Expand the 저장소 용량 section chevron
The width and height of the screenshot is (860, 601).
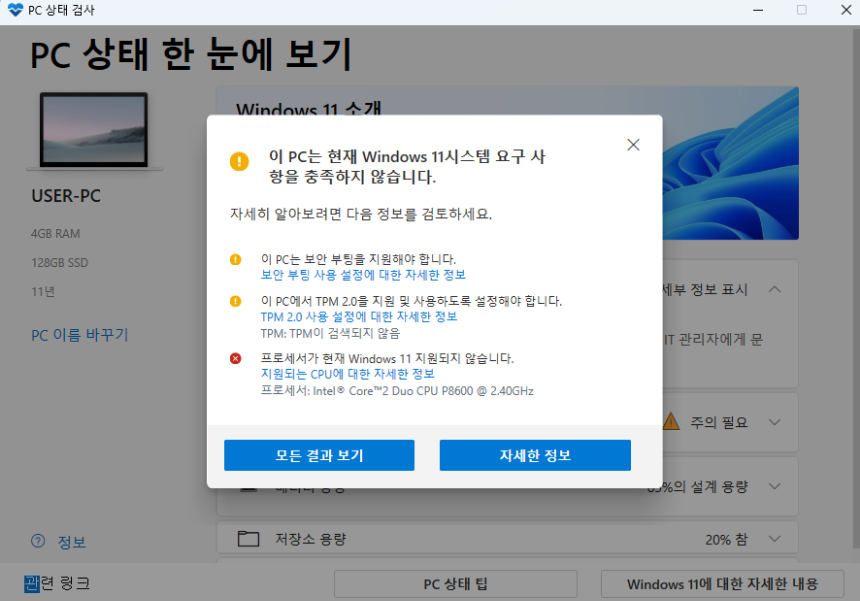click(774, 539)
